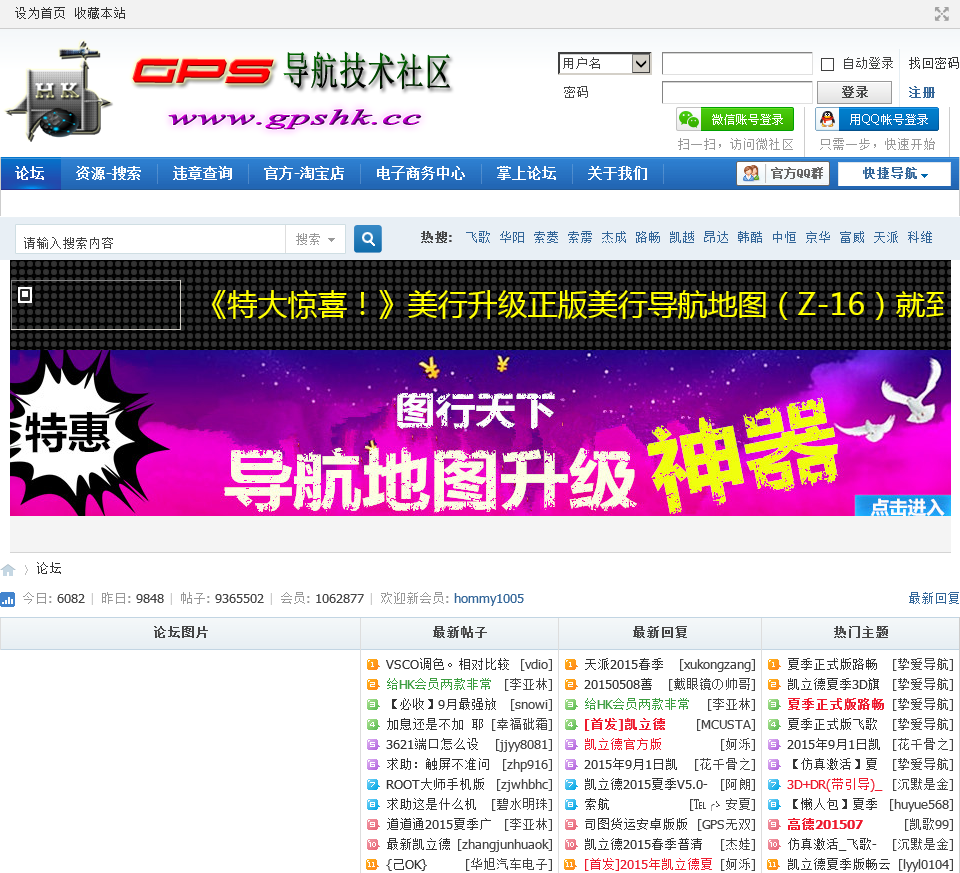Open the 搜索 type dropdown
This screenshot has height=873, width=960.
pos(315,239)
